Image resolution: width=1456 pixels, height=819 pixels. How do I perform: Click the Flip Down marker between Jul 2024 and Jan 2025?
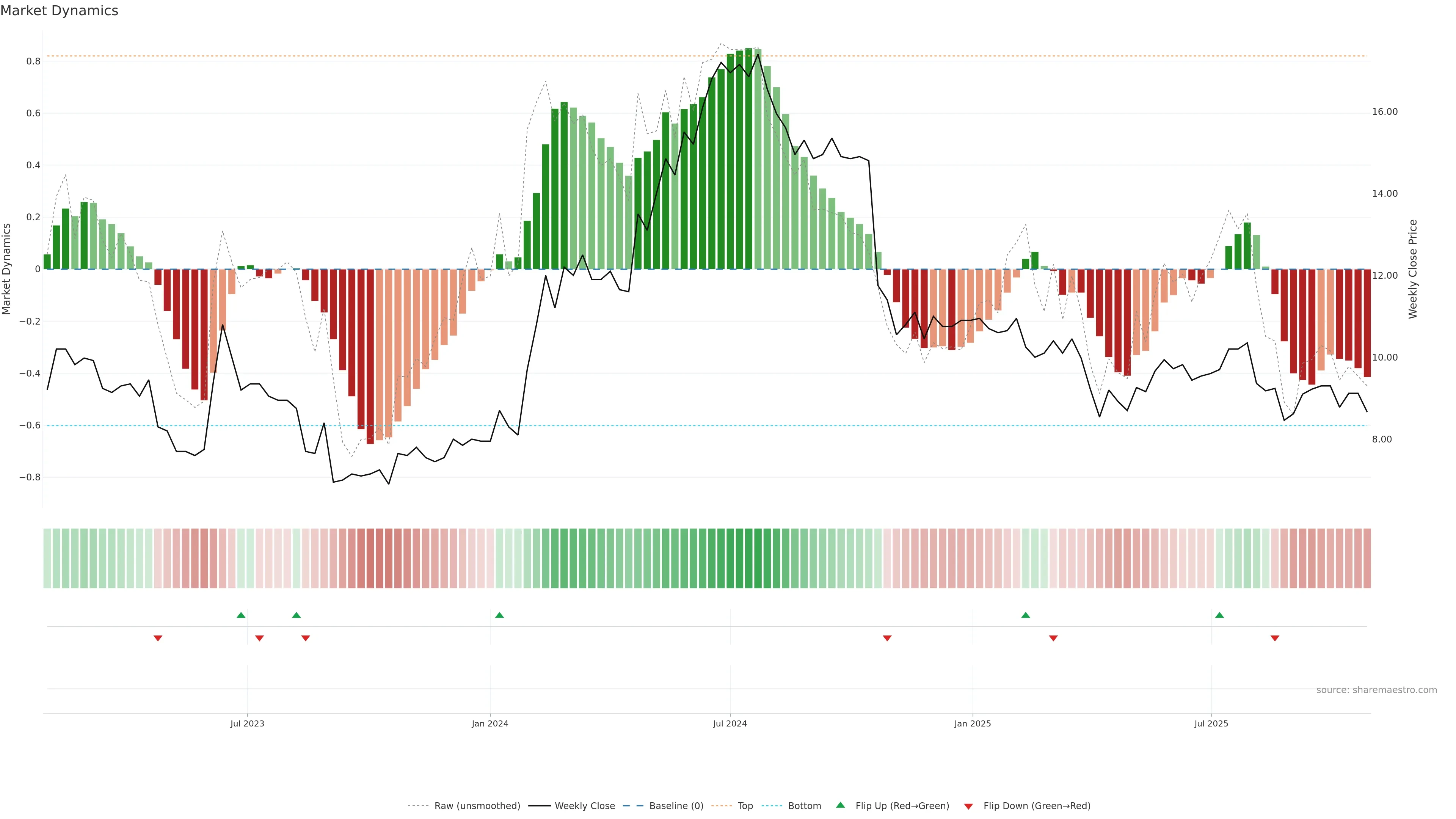(887, 638)
